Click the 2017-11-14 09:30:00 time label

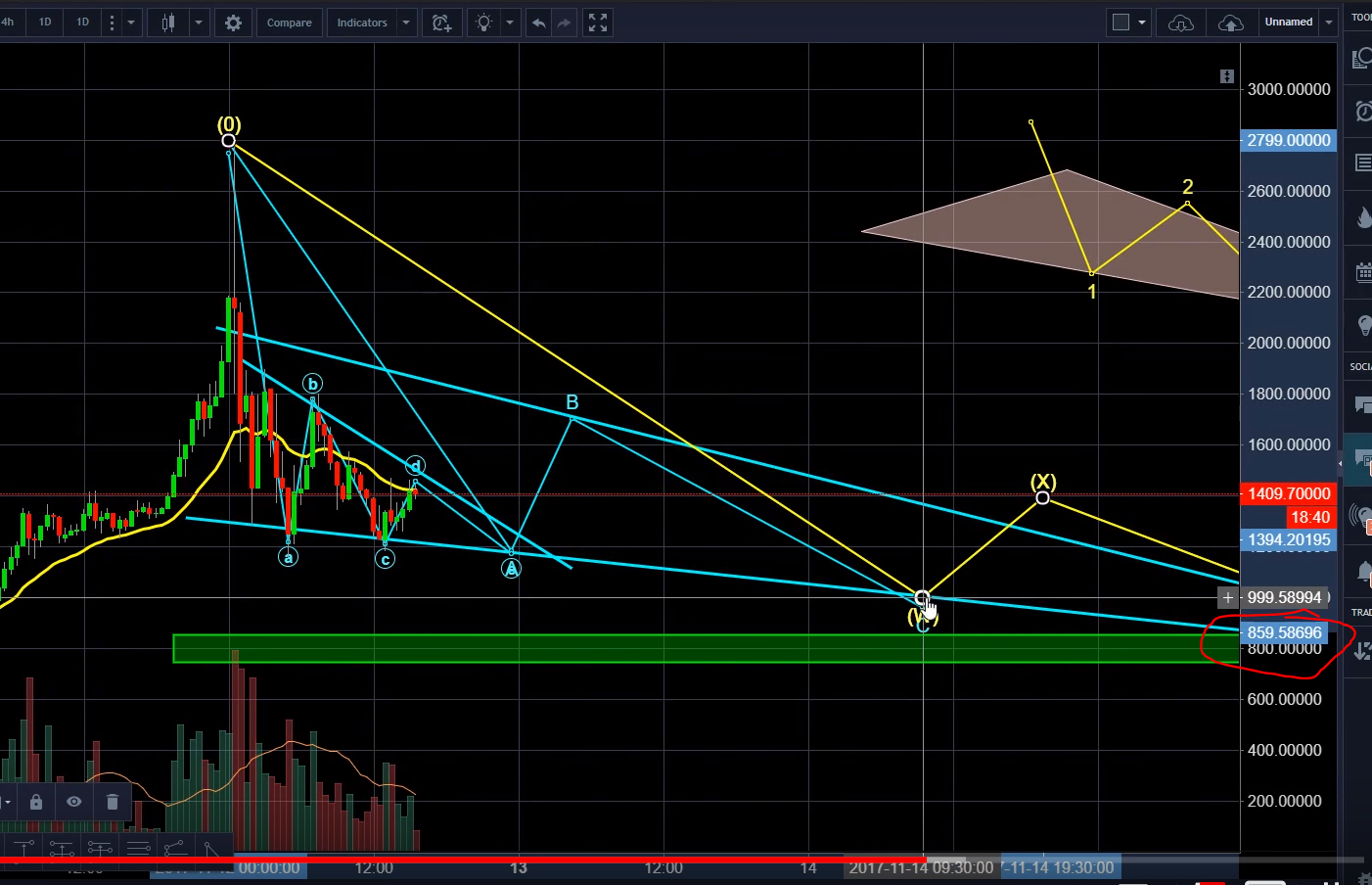pos(921,867)
